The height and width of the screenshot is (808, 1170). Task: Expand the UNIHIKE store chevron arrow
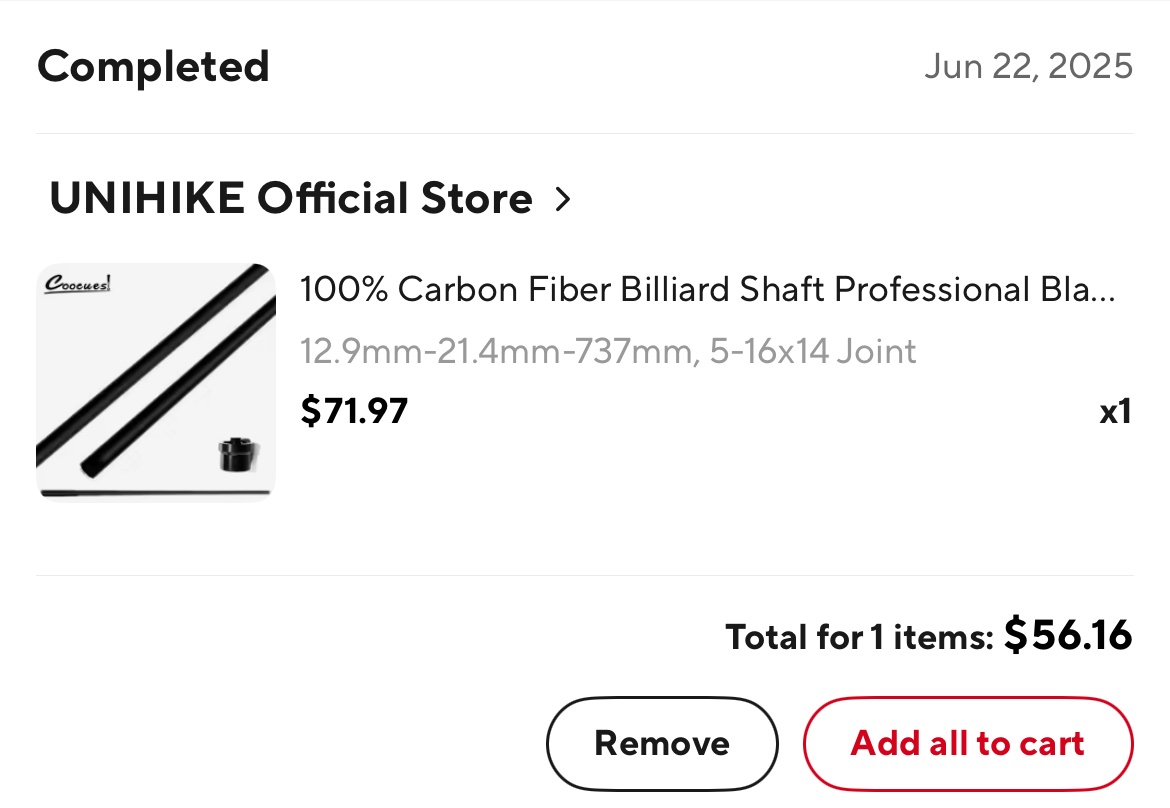point(563,200)
